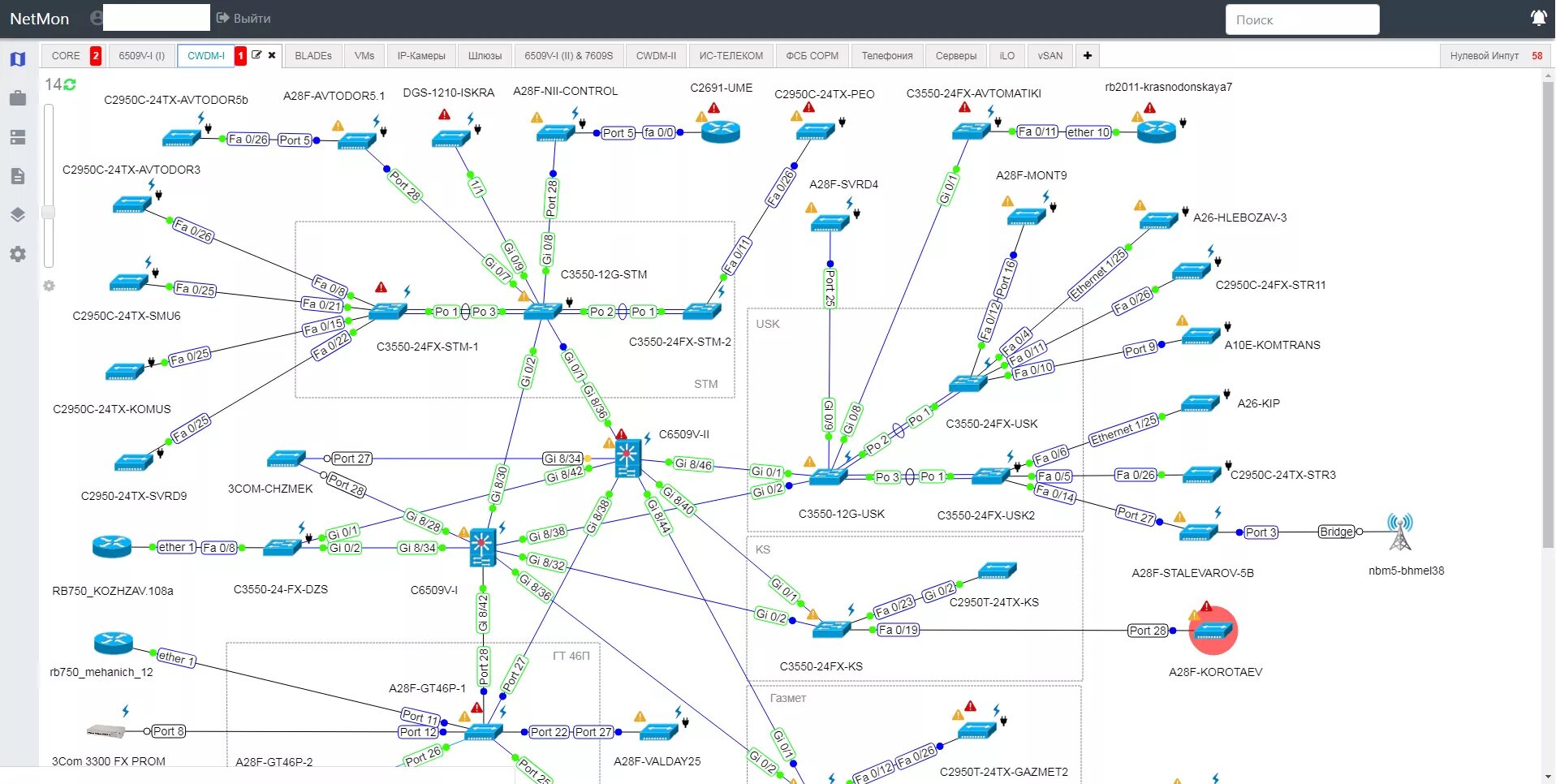
Task: Add a new map tab with plus
Action: point(1087,55)
